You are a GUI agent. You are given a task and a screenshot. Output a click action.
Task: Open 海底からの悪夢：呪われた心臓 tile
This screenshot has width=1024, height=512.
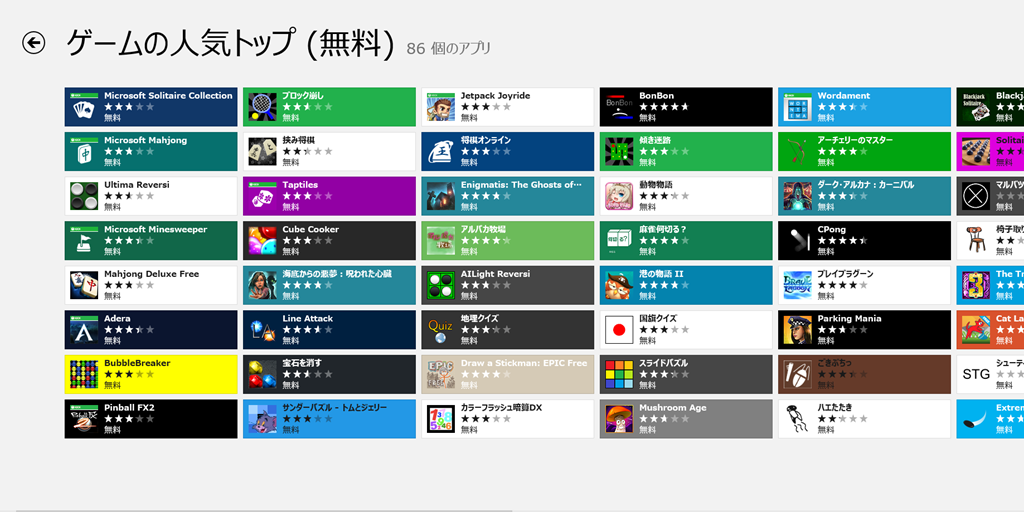point(329,285)
